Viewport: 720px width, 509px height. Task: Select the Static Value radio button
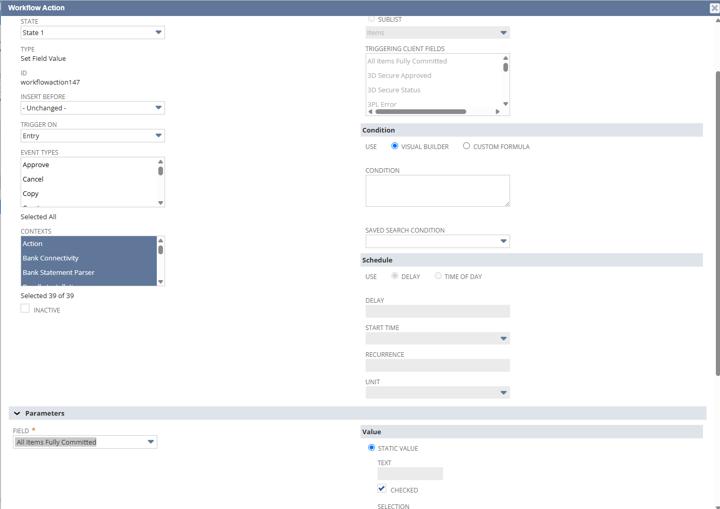[x=371, y=448]
